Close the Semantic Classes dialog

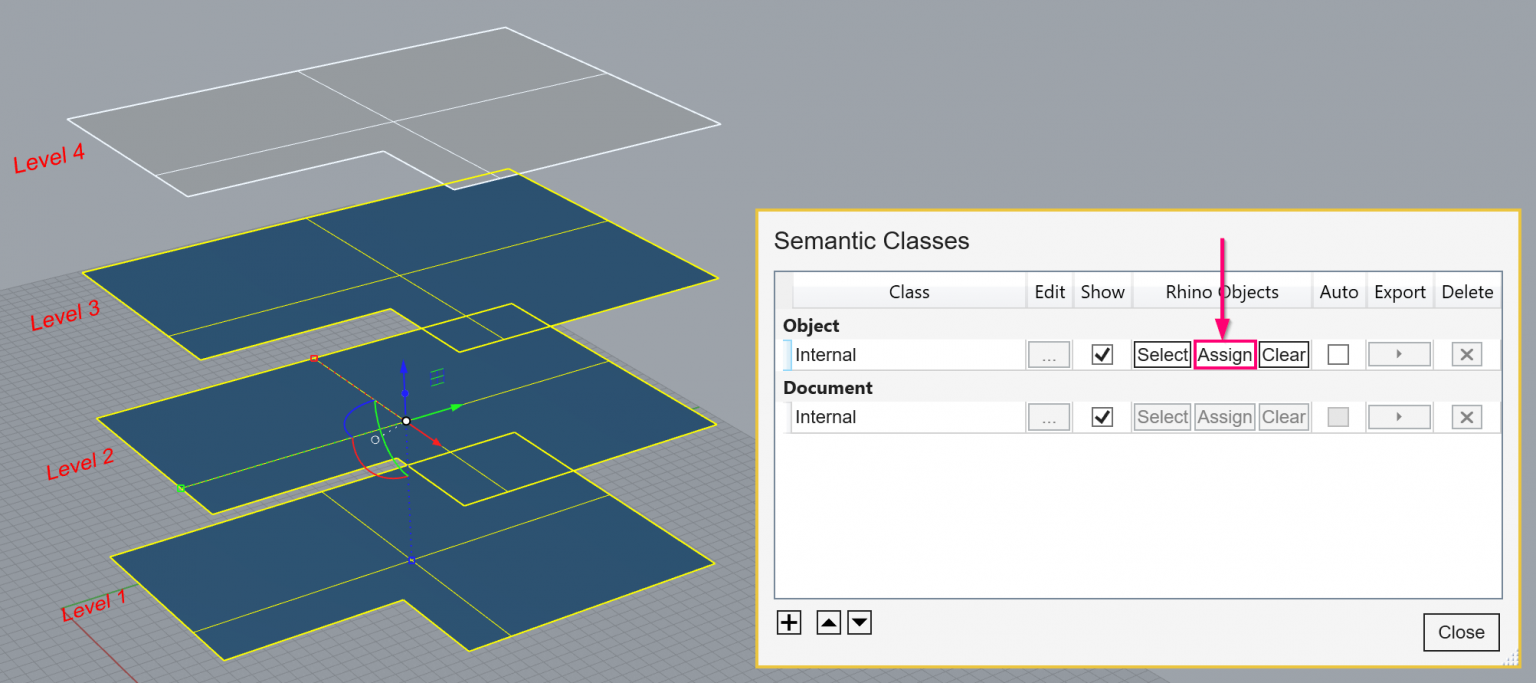point(1461,632)
